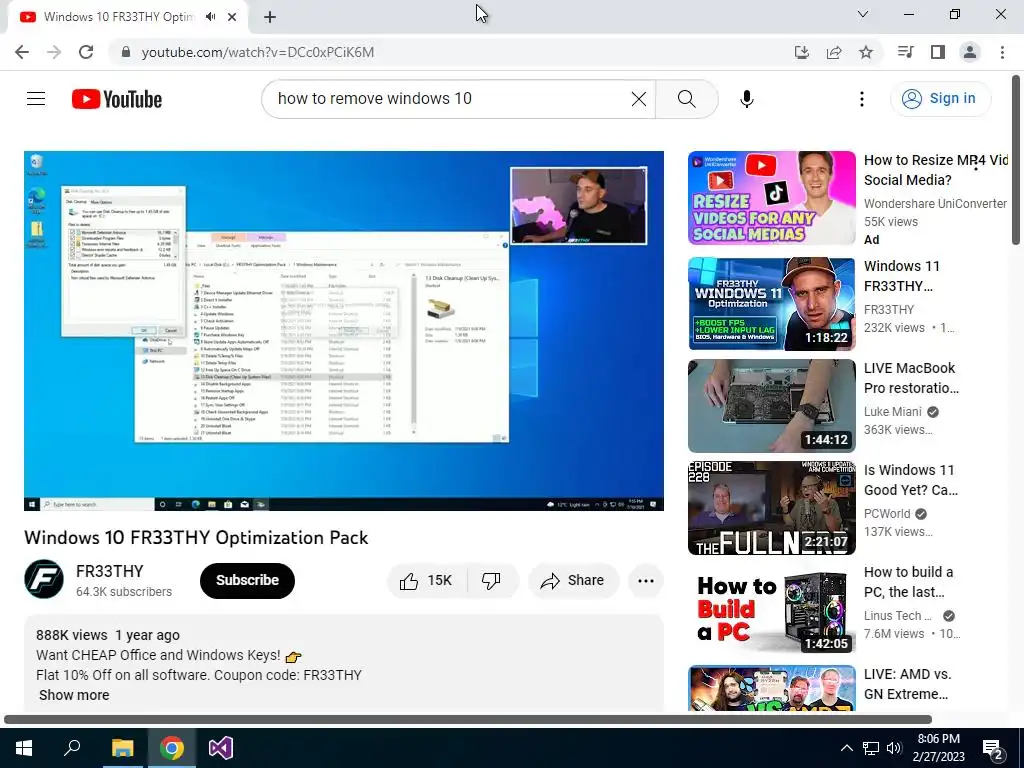Click share this page icon in address bar
The height and width of the screenshot is (768, 1024).
(x=833, y=52)
